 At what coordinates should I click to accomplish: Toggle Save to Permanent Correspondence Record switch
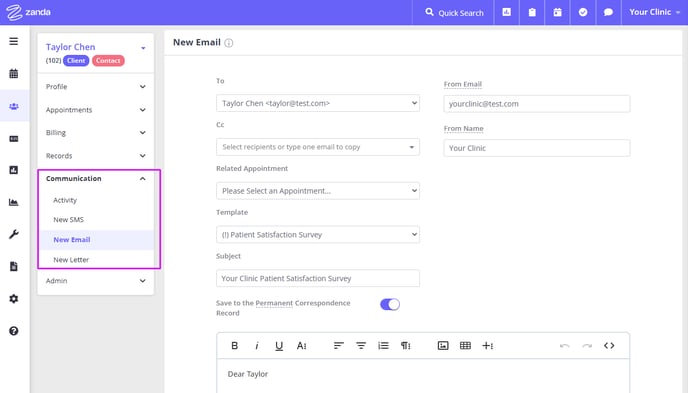click(x=390, y=304)
